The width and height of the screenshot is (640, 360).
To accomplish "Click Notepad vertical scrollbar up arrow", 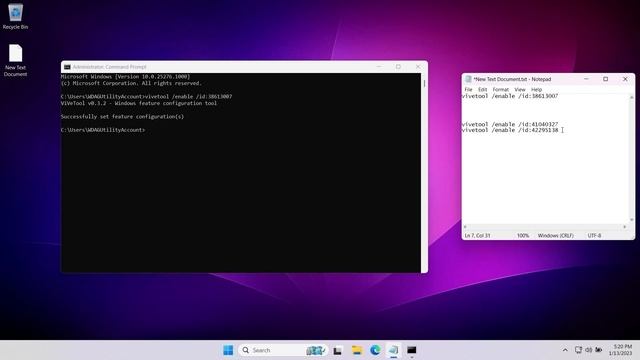I will click(x=631, y=97).
